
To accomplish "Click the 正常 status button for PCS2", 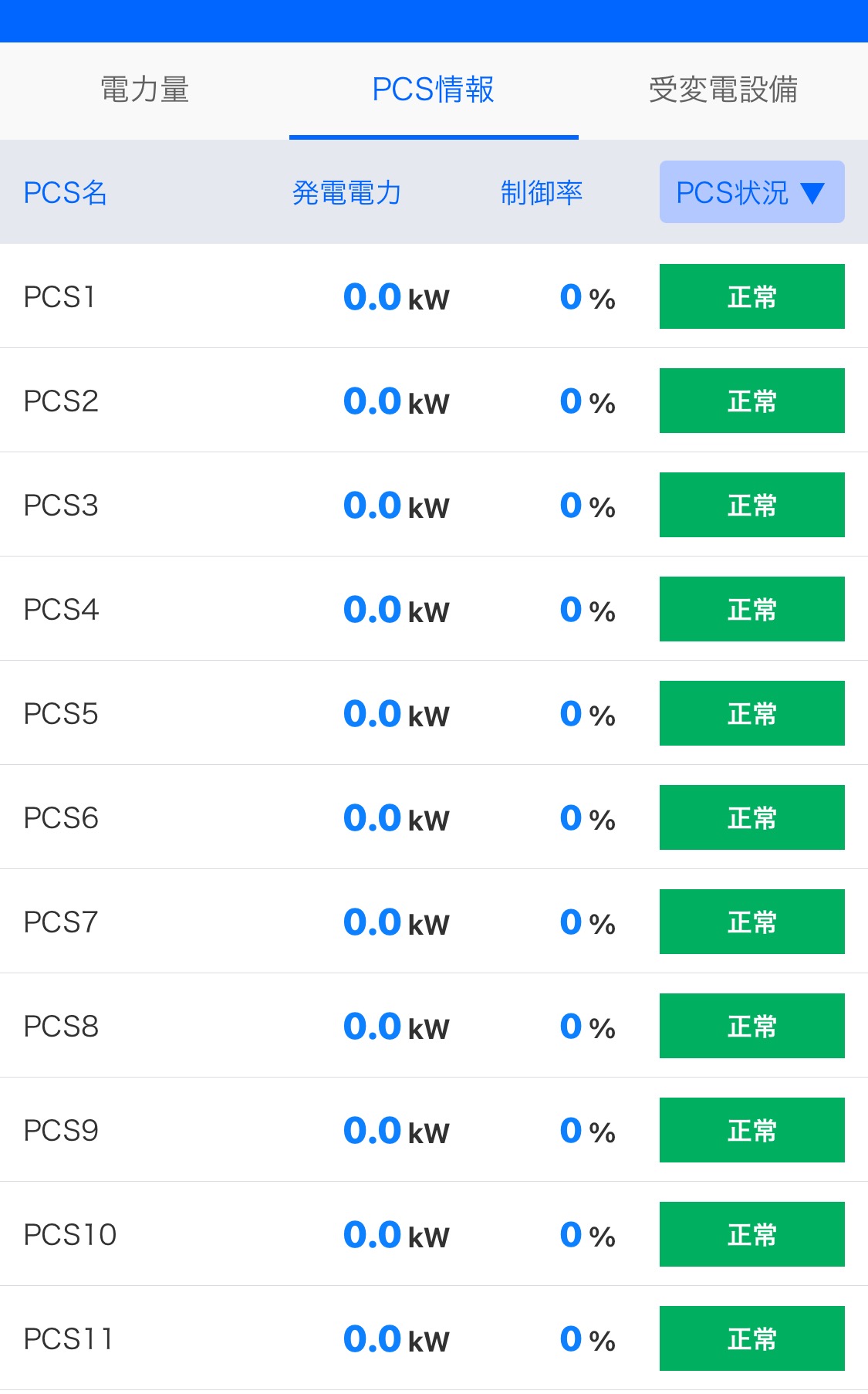I will coord(751,401).
